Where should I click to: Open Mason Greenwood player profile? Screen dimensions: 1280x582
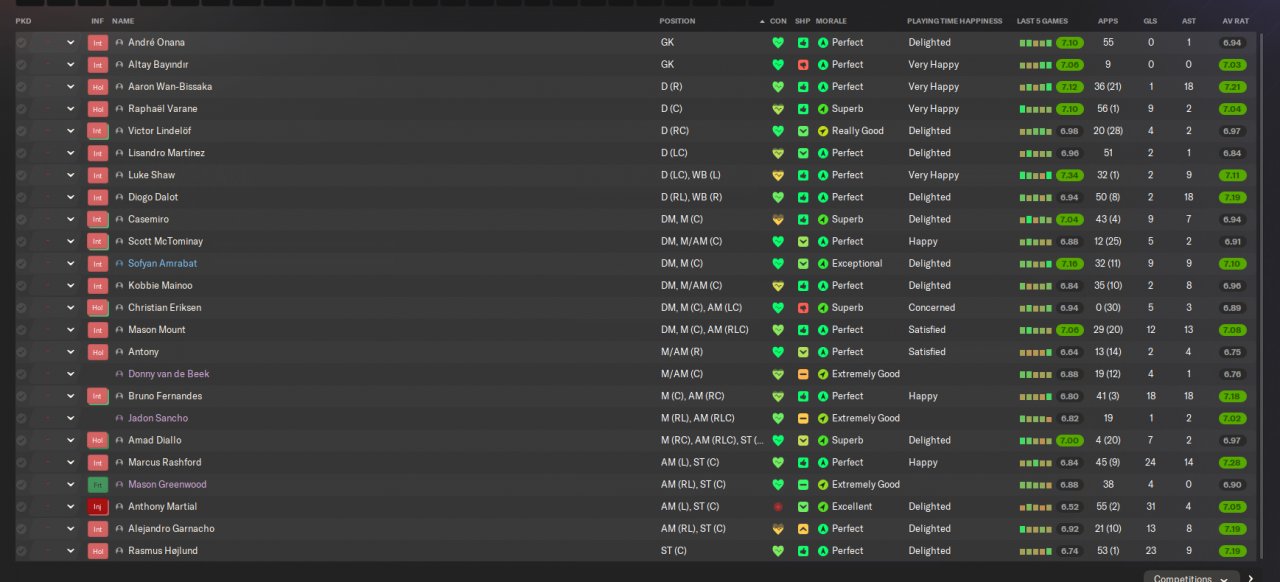pyautogui.click(x=167, y=485)
